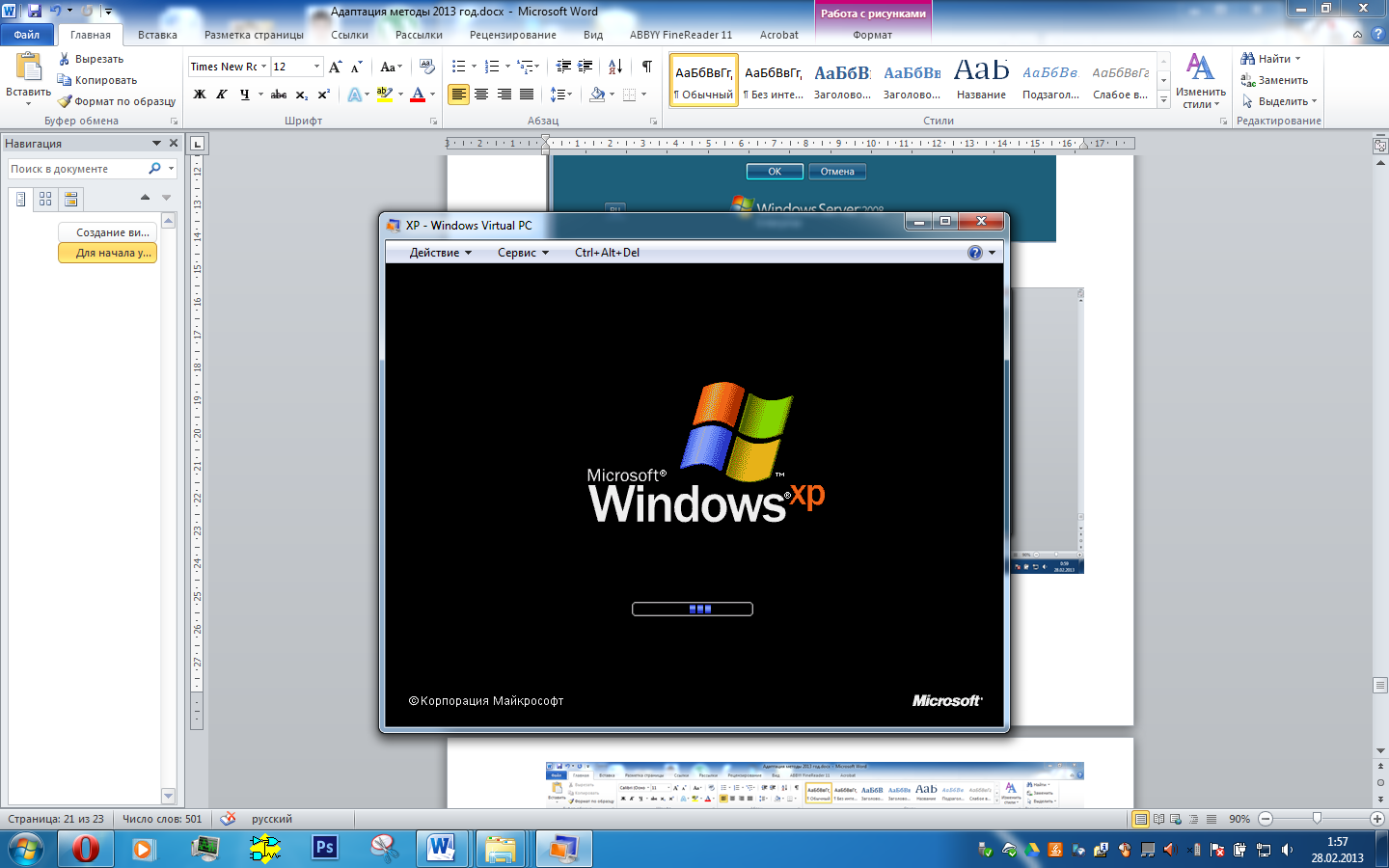Toggle bold formatting (Ж)
1389x868 pixels.
tap(200, 95)
